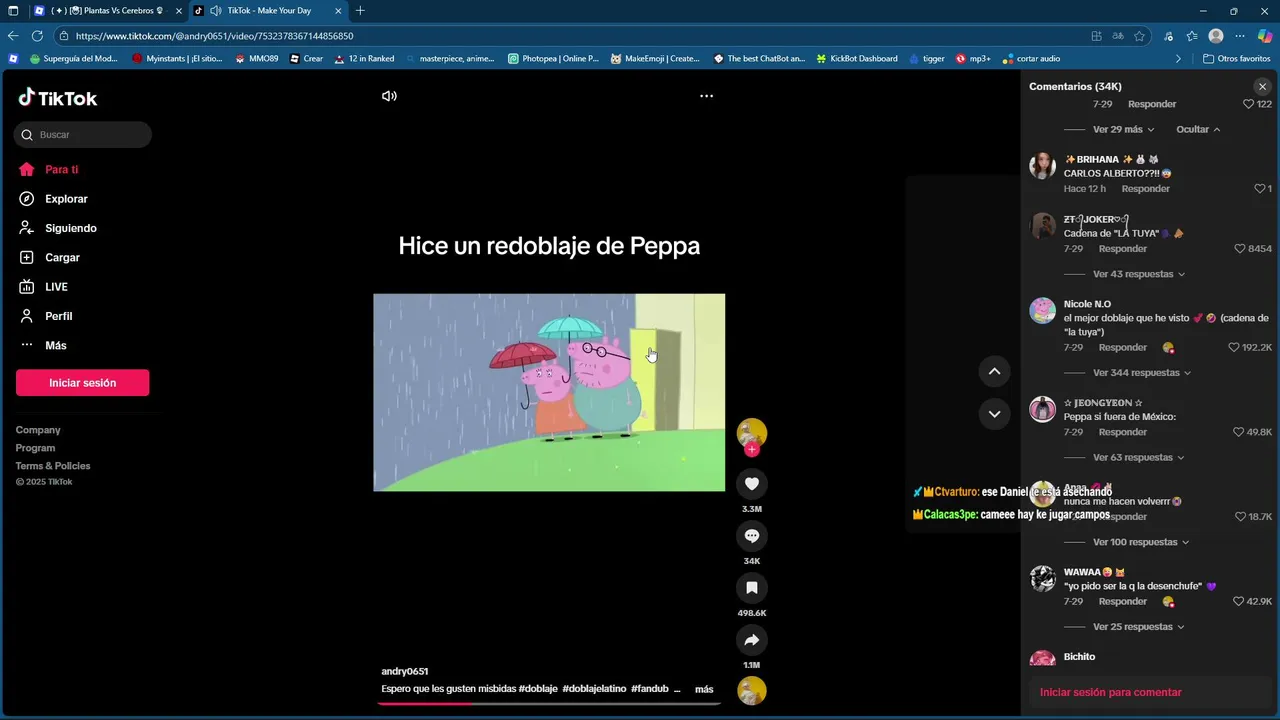The height and width of the screenshot is (720, 1280).
Task: Click Iniciar sesión para comentar
Action: tap(1110, 692)
